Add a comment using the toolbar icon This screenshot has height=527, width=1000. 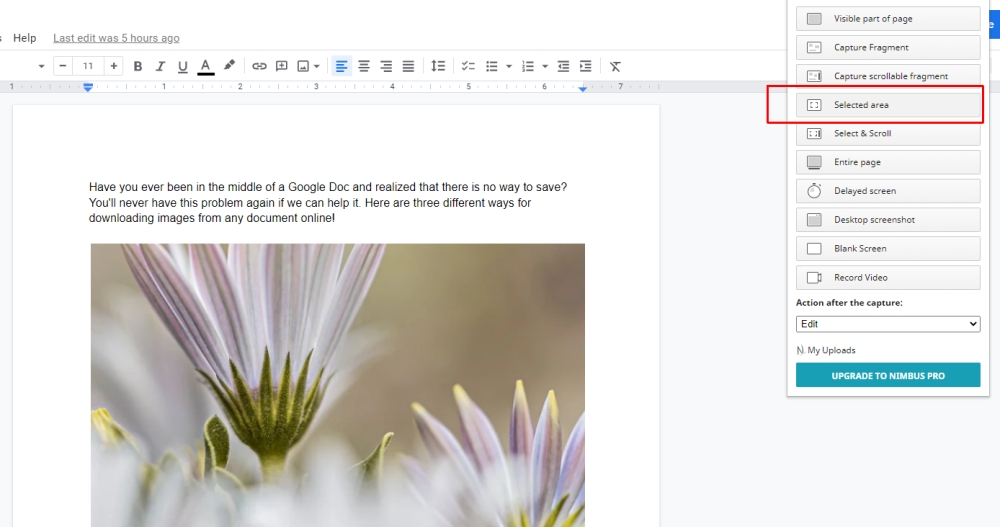pyautogui.click(x=281, y=66)
